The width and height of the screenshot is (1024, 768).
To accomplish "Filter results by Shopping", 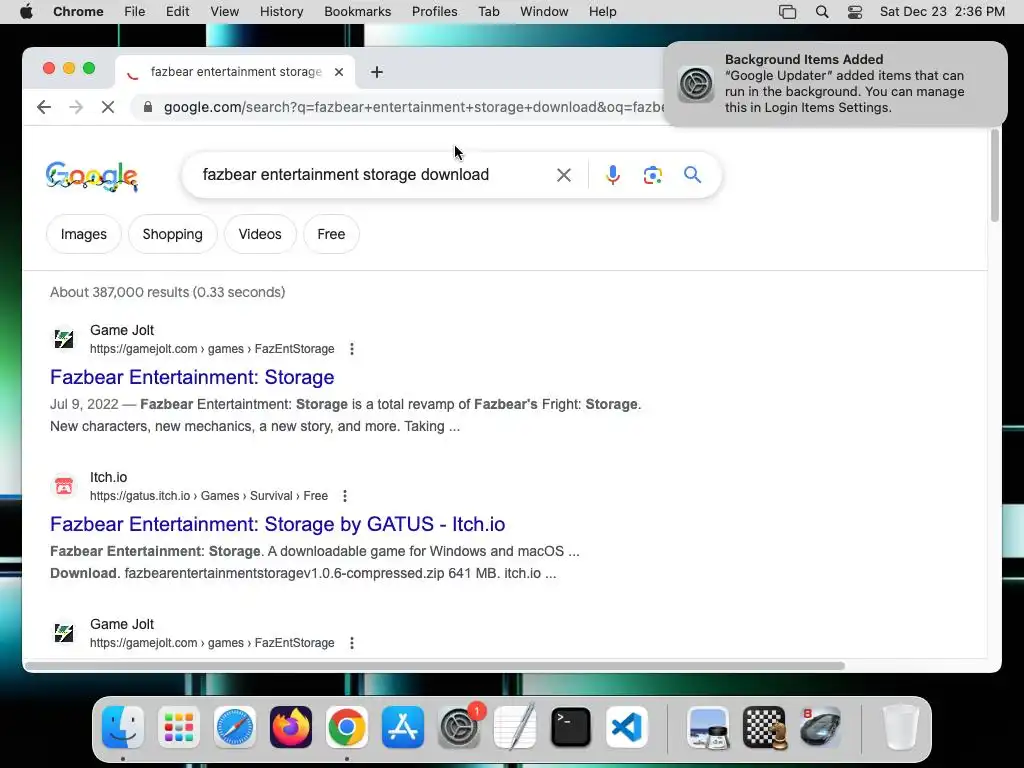I will click(172, 234).
